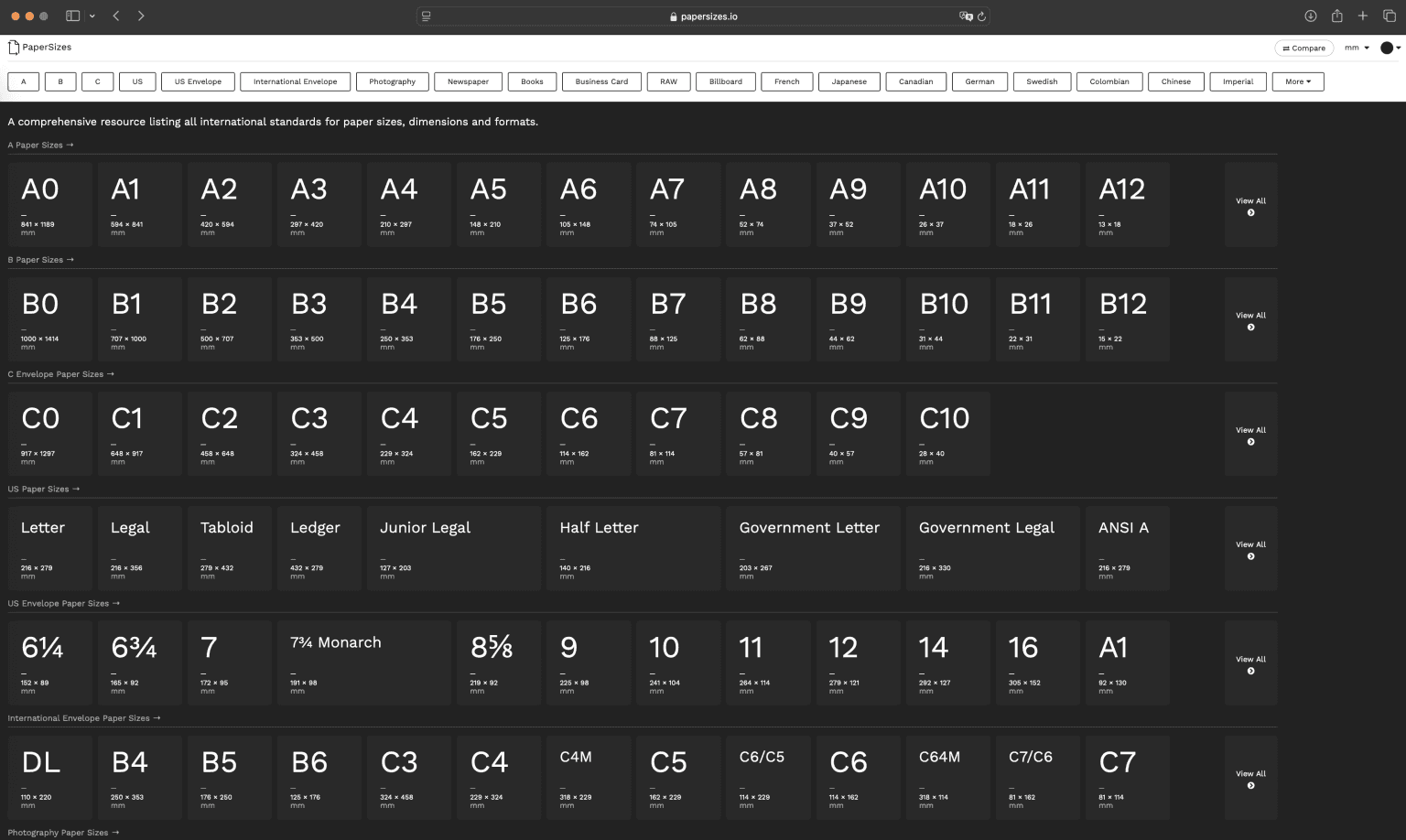Click View All for A paper sizes

pos(1250,205)
